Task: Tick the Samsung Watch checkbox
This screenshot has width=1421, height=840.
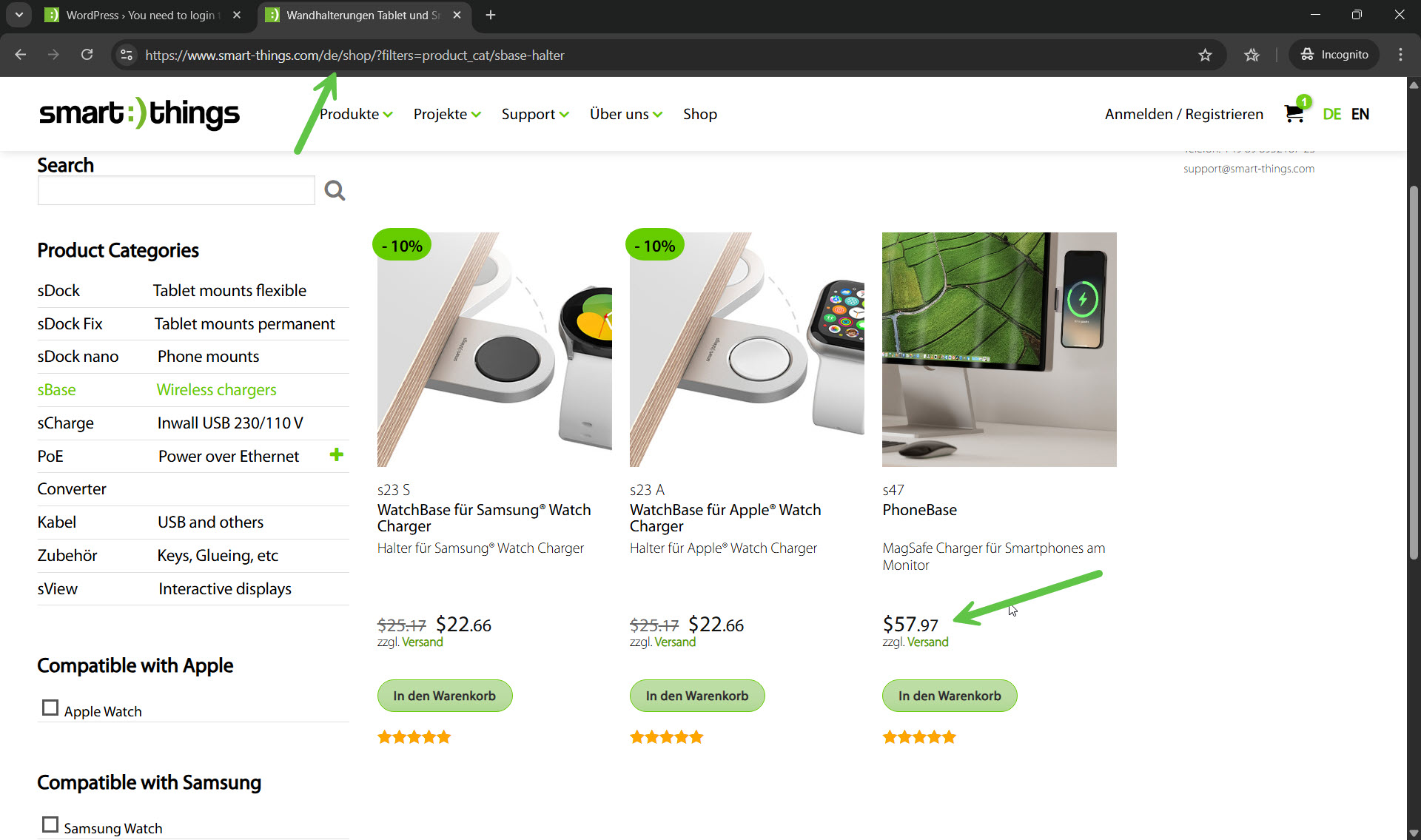Action: [x=50, y=824]
